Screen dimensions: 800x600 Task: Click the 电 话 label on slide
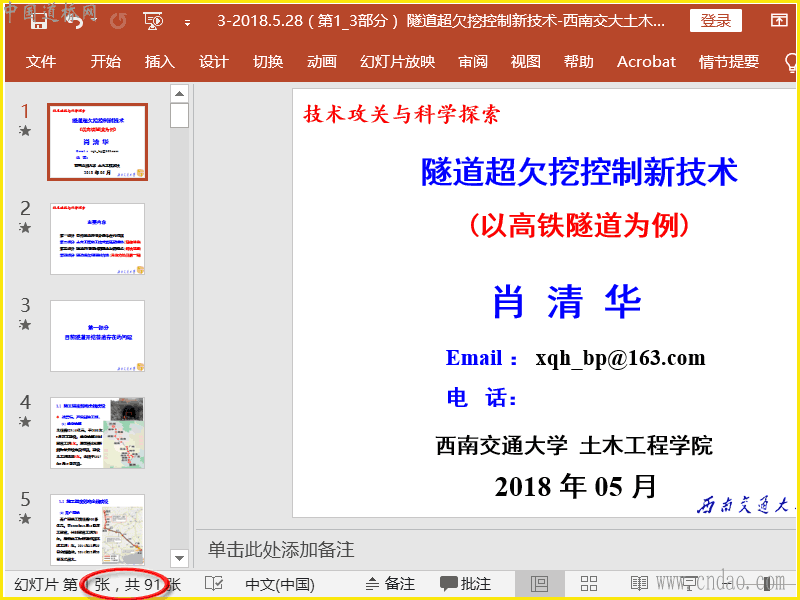click(482, 397)
